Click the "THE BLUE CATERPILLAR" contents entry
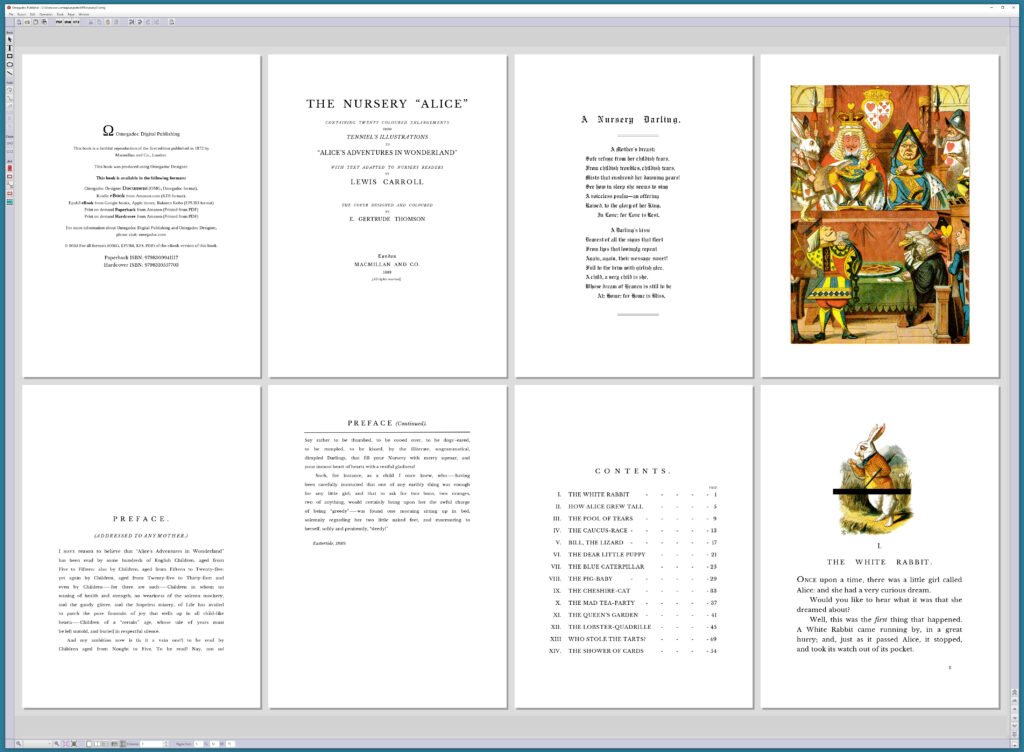Screen dimensions: 1024x752 [x=606, y=567]
